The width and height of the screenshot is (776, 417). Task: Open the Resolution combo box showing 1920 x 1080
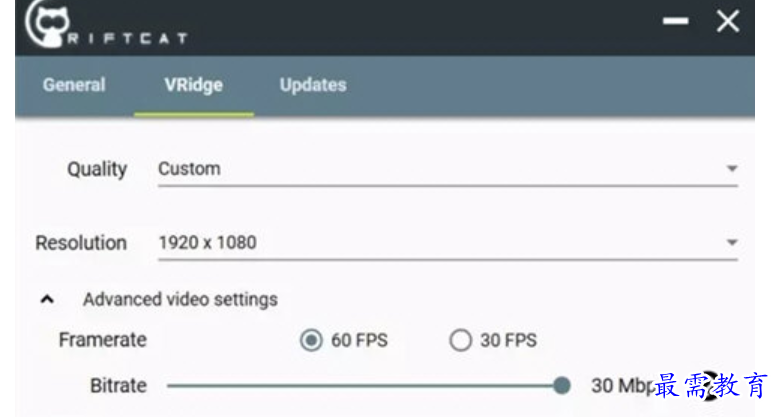448,243
